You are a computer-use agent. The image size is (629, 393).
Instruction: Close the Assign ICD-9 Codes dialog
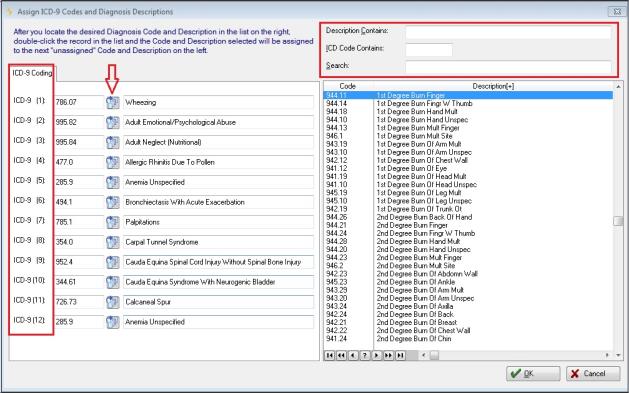click(617, 11)
